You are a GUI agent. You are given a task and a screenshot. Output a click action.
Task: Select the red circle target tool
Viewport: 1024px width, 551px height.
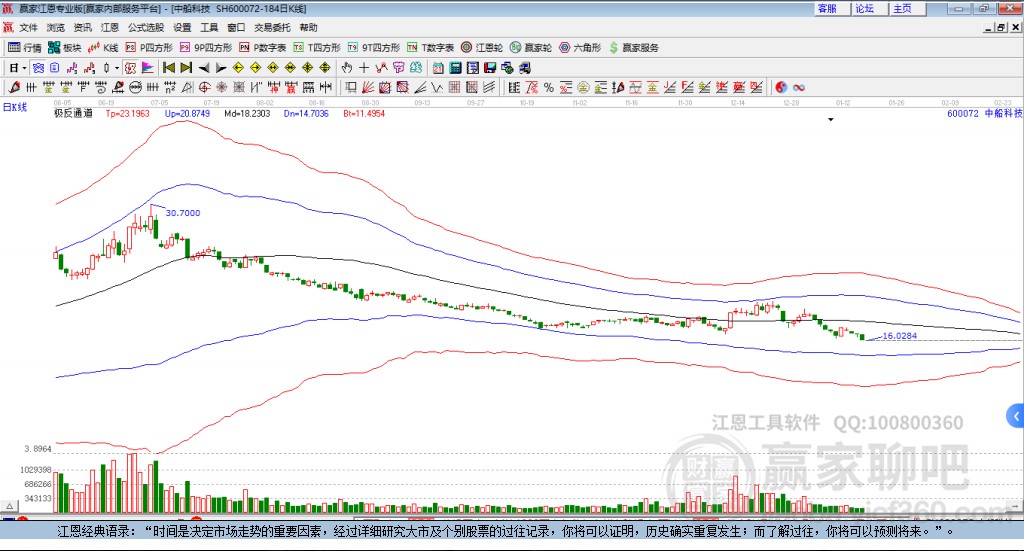pos(204,87)
